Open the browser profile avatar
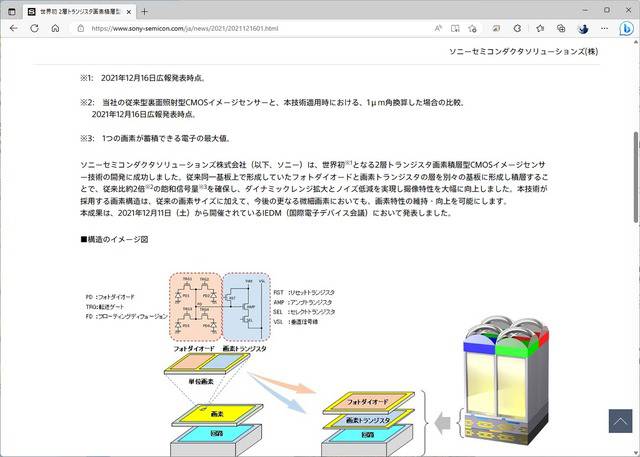Viewport: 640px width, 457px height. 583,29
